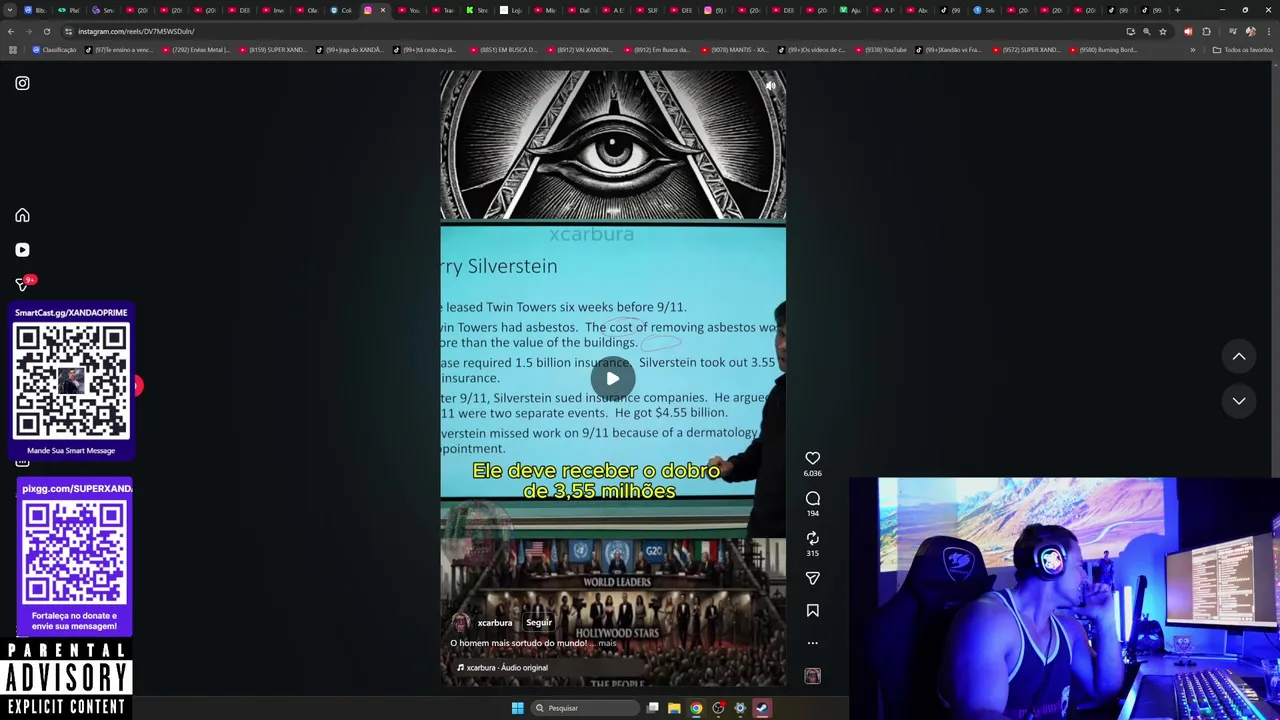Viewport: 1280px width, 720px height.
Task: Go to next reel with down chevron
Action: pos(1239,400)
